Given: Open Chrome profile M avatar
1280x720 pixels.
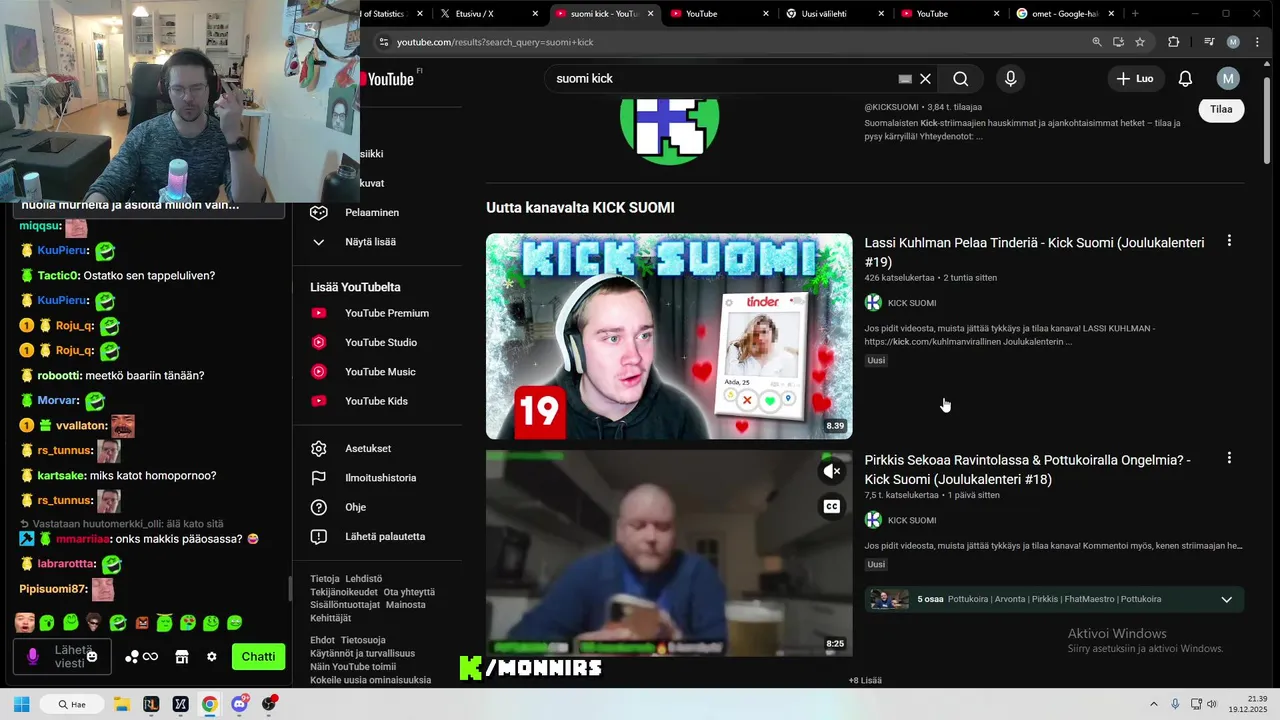Looking at the screenshot, I should click(x=1233, y=42).
